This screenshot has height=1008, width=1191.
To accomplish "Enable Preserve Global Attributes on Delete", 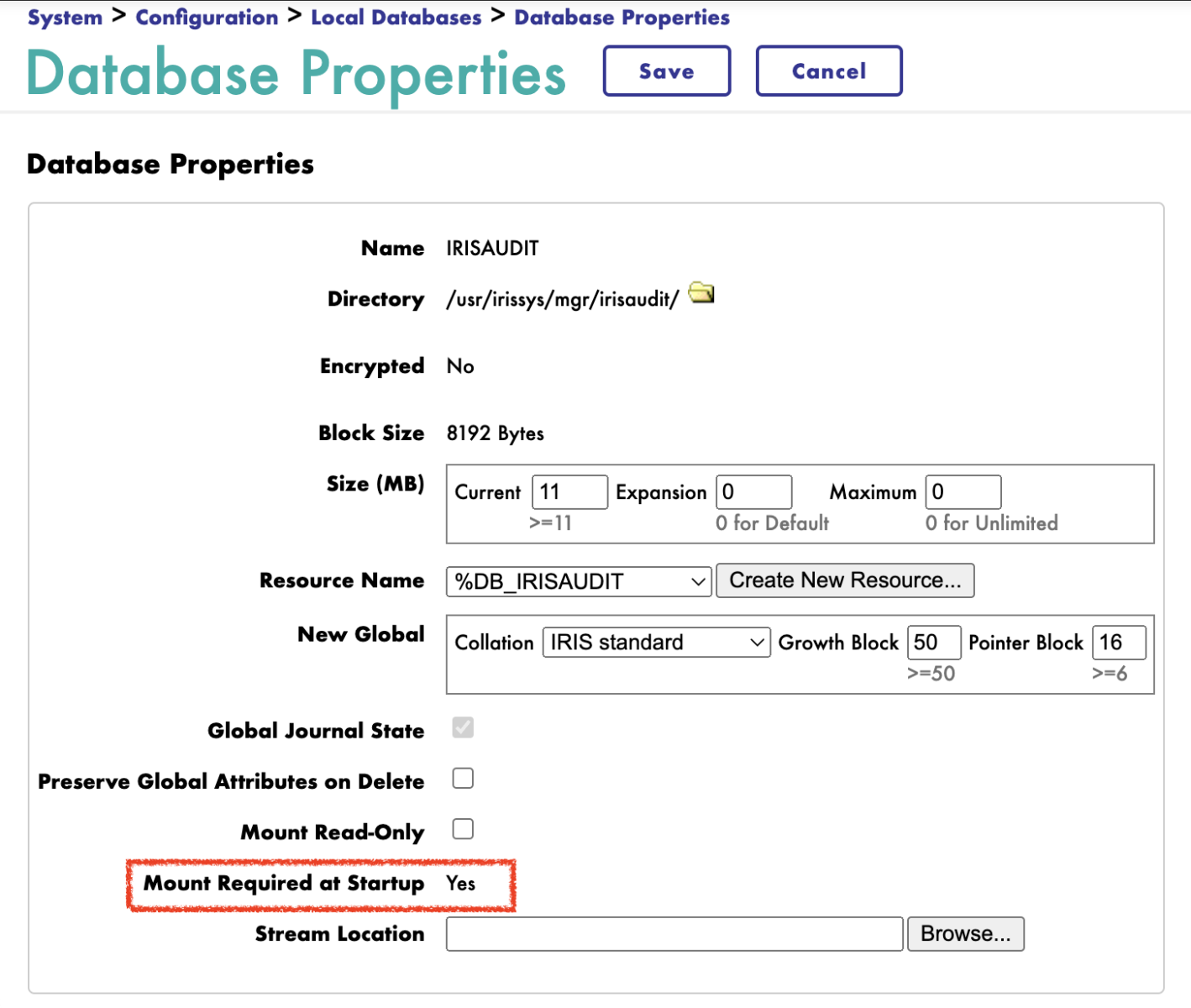I will tap(463, 779).
